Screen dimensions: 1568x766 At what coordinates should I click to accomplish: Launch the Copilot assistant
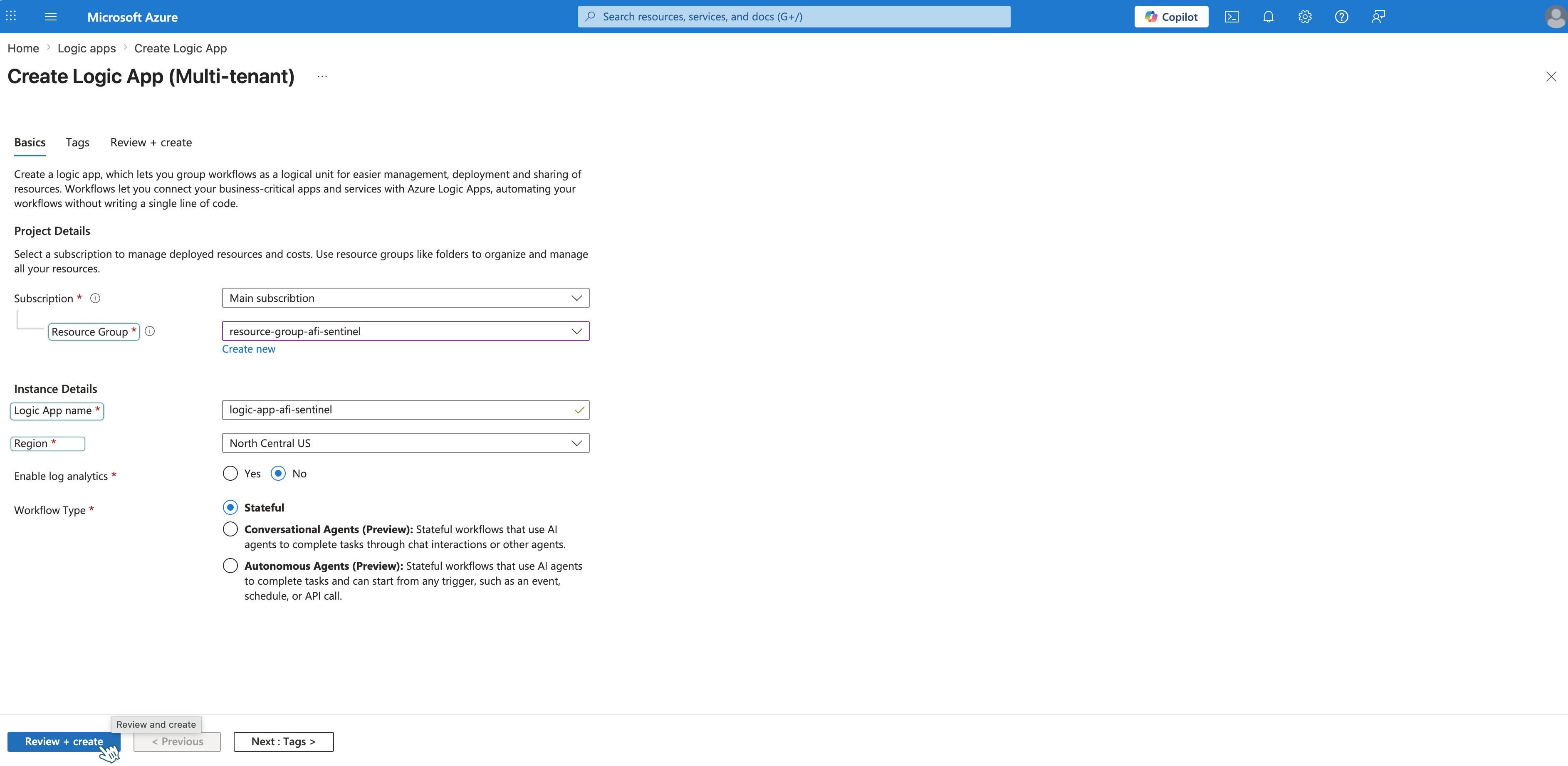click(x=1171, y=17)
